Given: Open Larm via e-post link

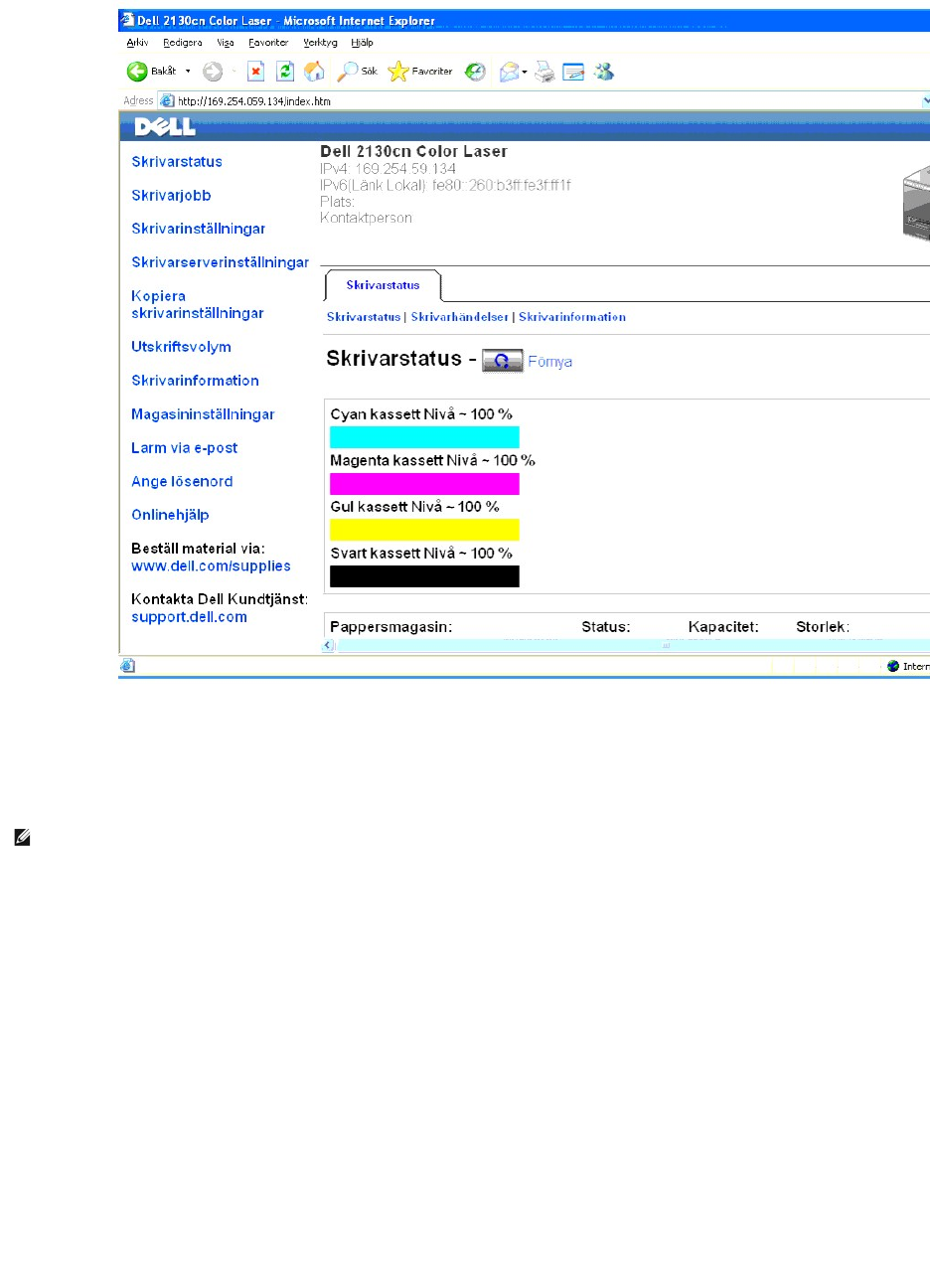Looking at the screenshot, I should click(x=185, y=448).
